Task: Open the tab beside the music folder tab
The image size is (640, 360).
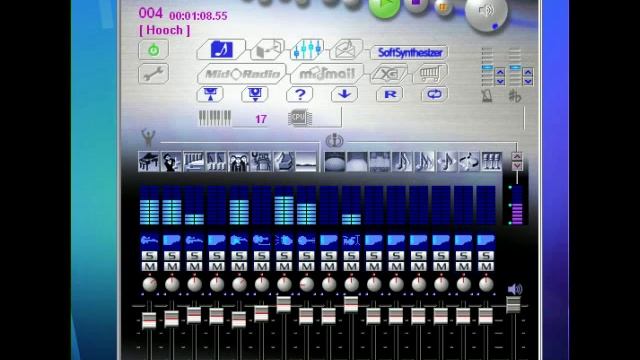Action: (x=267, y=50)
